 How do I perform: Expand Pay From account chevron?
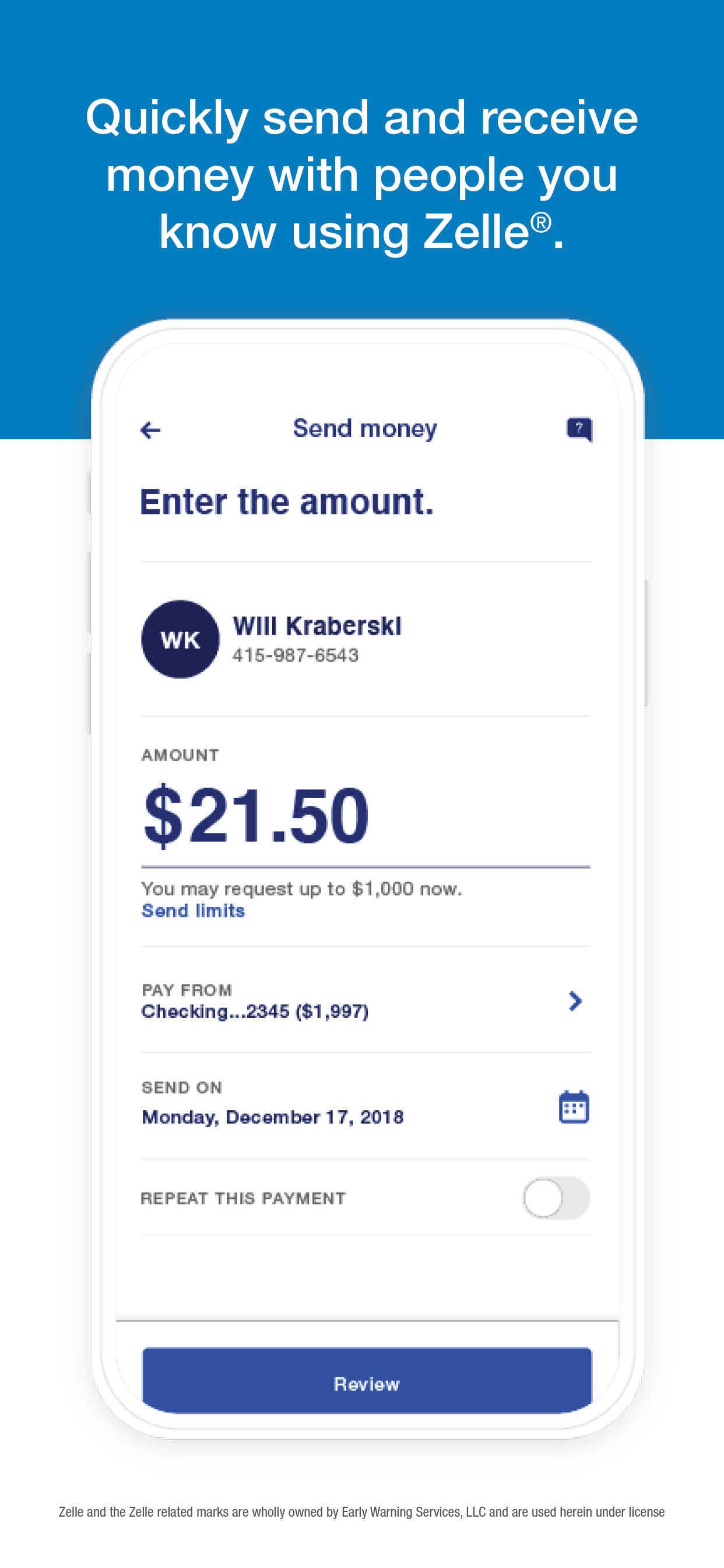[x=575, y=1000]
